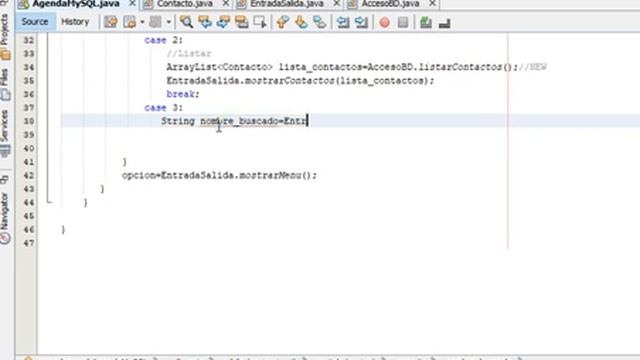Click the '//Listar' comment

point(189,53)
